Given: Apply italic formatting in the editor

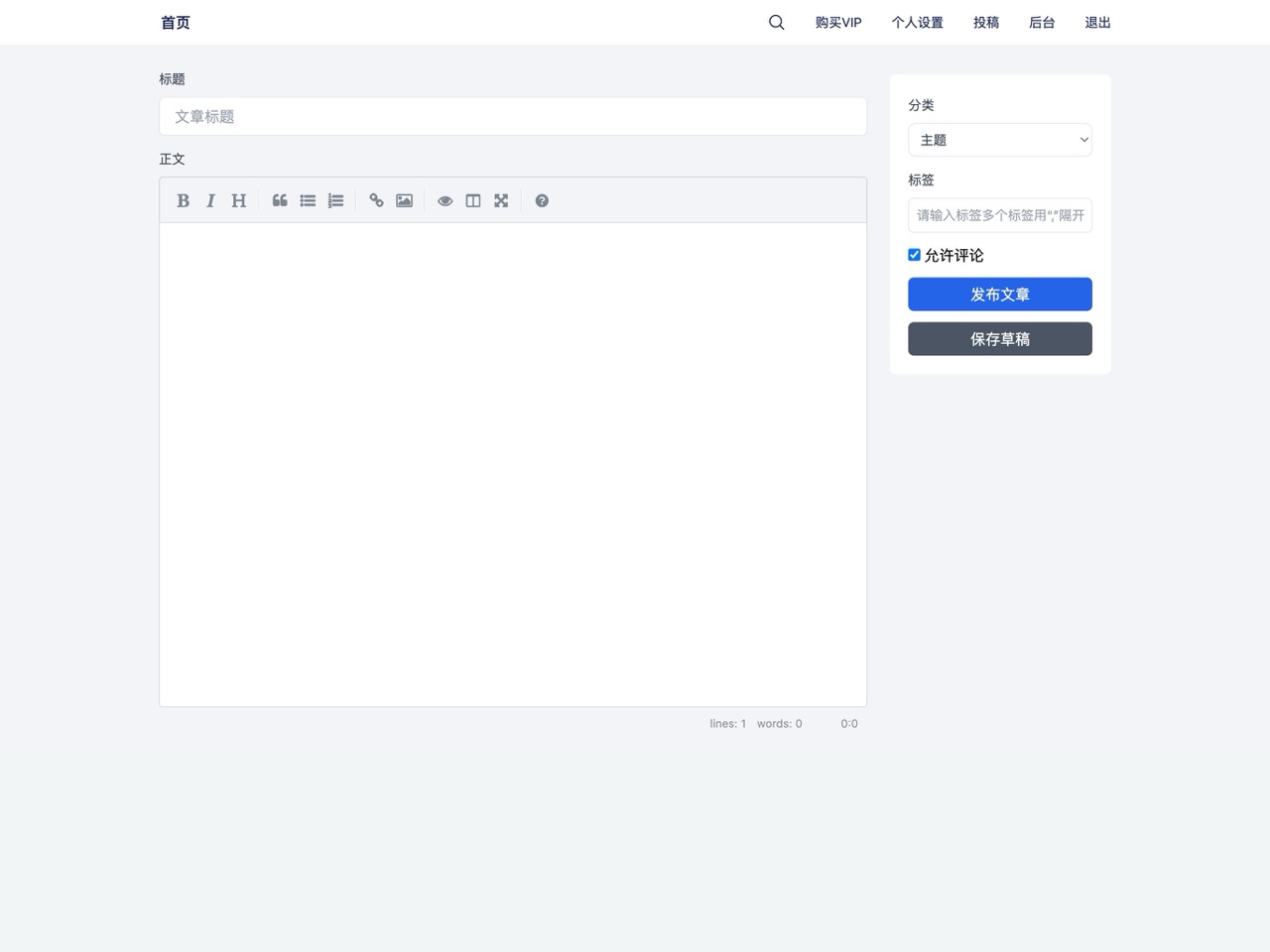Looking at the screenshot, I should point(210,200).
